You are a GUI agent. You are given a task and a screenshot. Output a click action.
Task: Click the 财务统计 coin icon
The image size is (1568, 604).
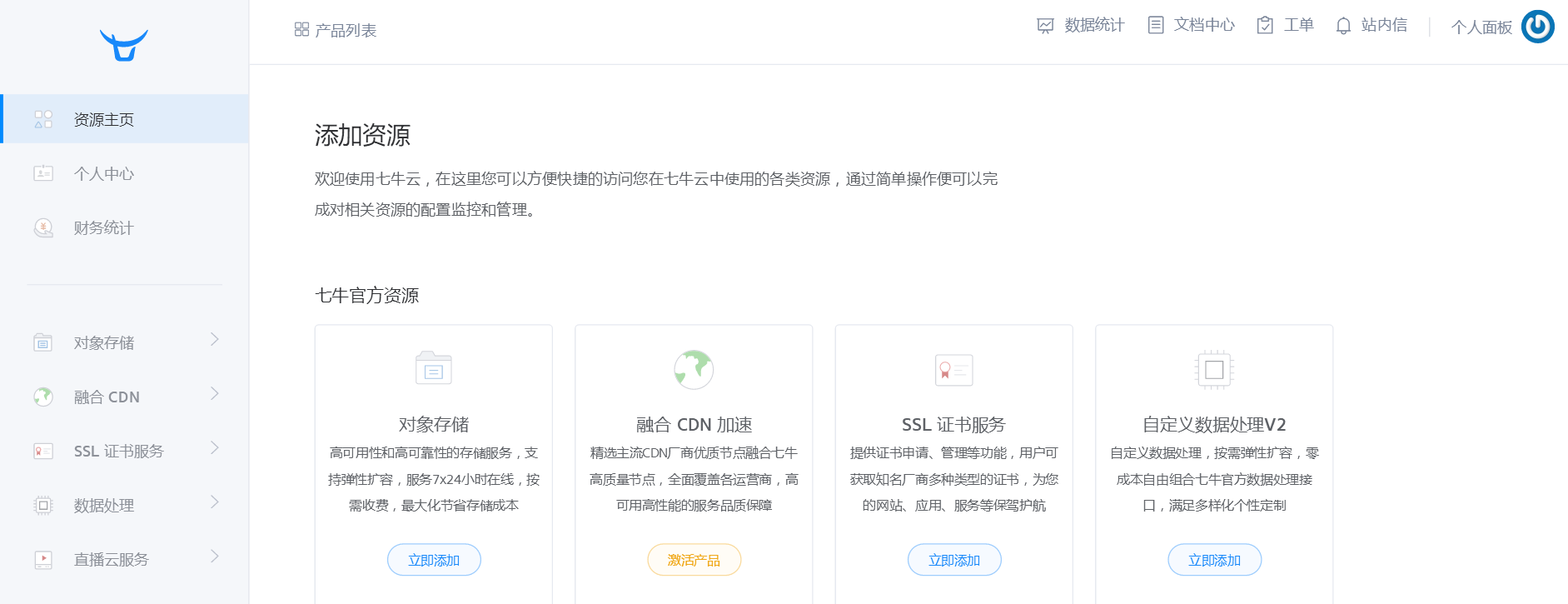[x=43, y=227]
